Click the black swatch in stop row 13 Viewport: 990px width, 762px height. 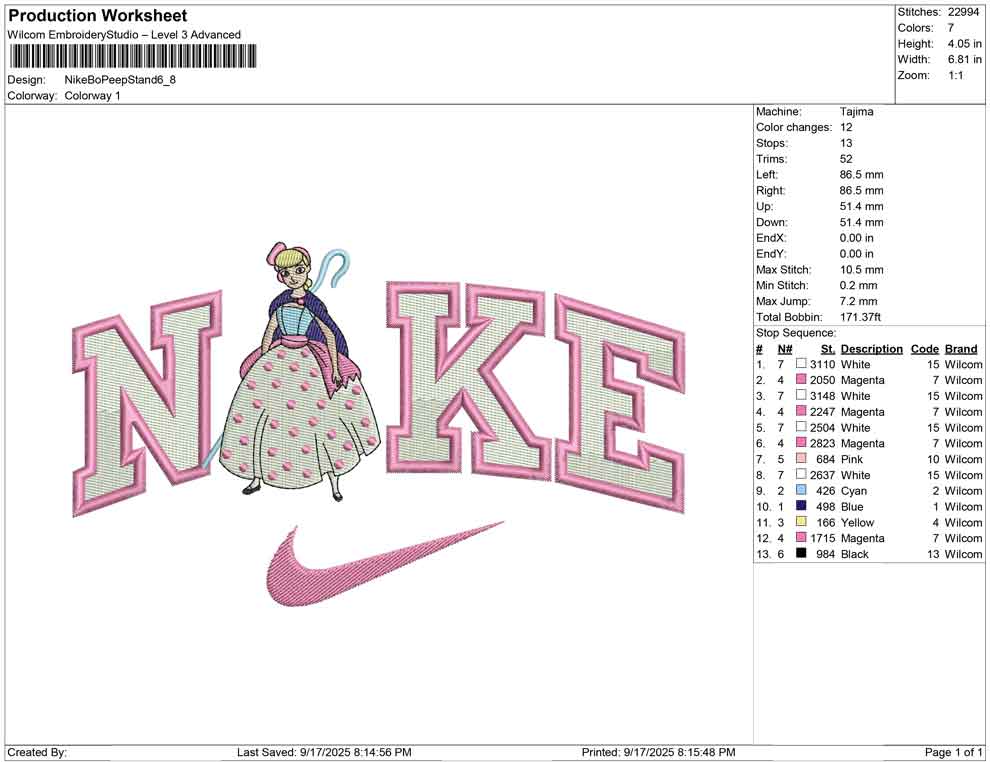pos(801,553)
